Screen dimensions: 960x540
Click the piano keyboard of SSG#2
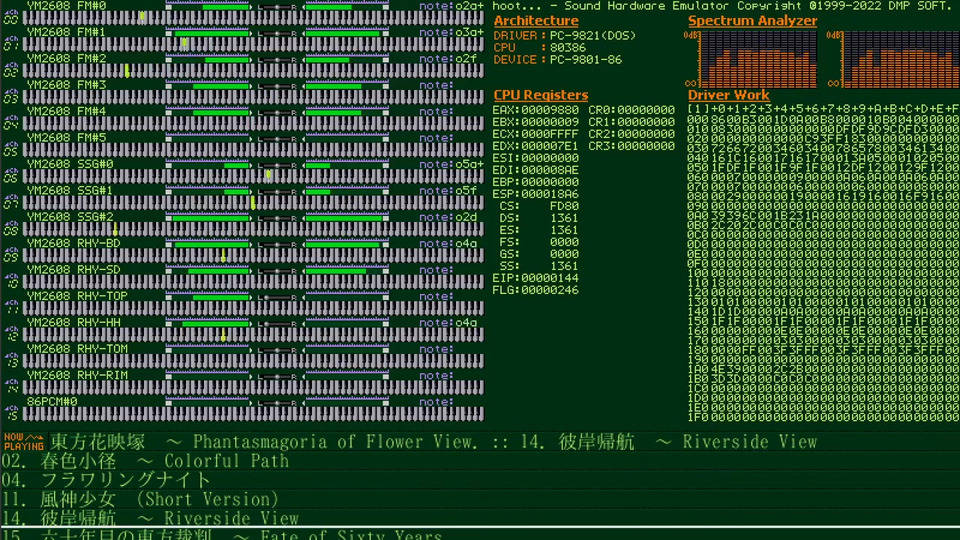253,230
